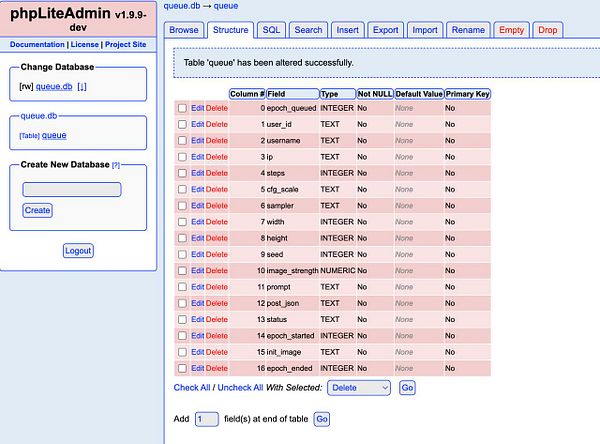Open the Structure tab
Screen dimensions: 600x444
230,30
